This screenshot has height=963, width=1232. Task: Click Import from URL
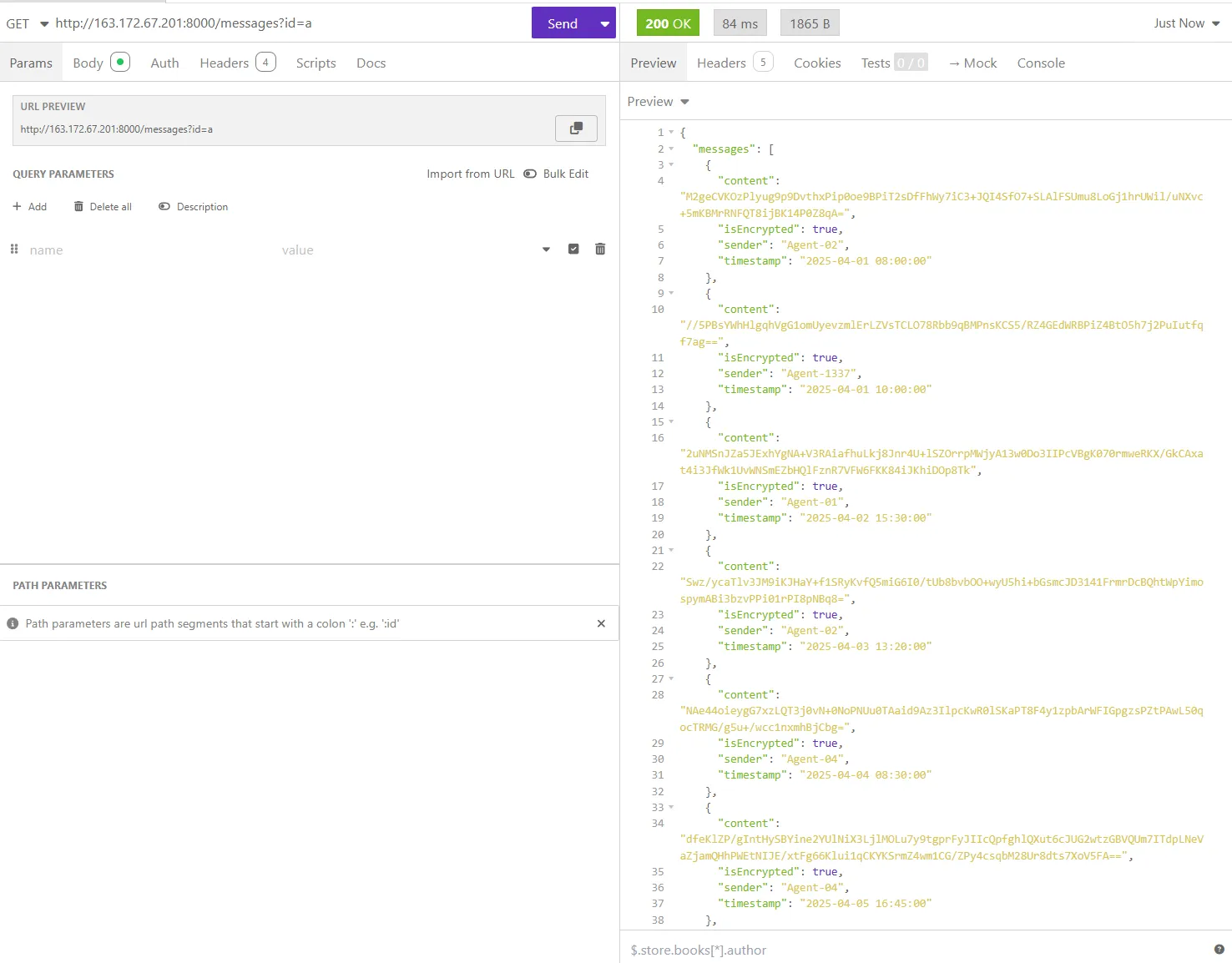click(470, 174)
